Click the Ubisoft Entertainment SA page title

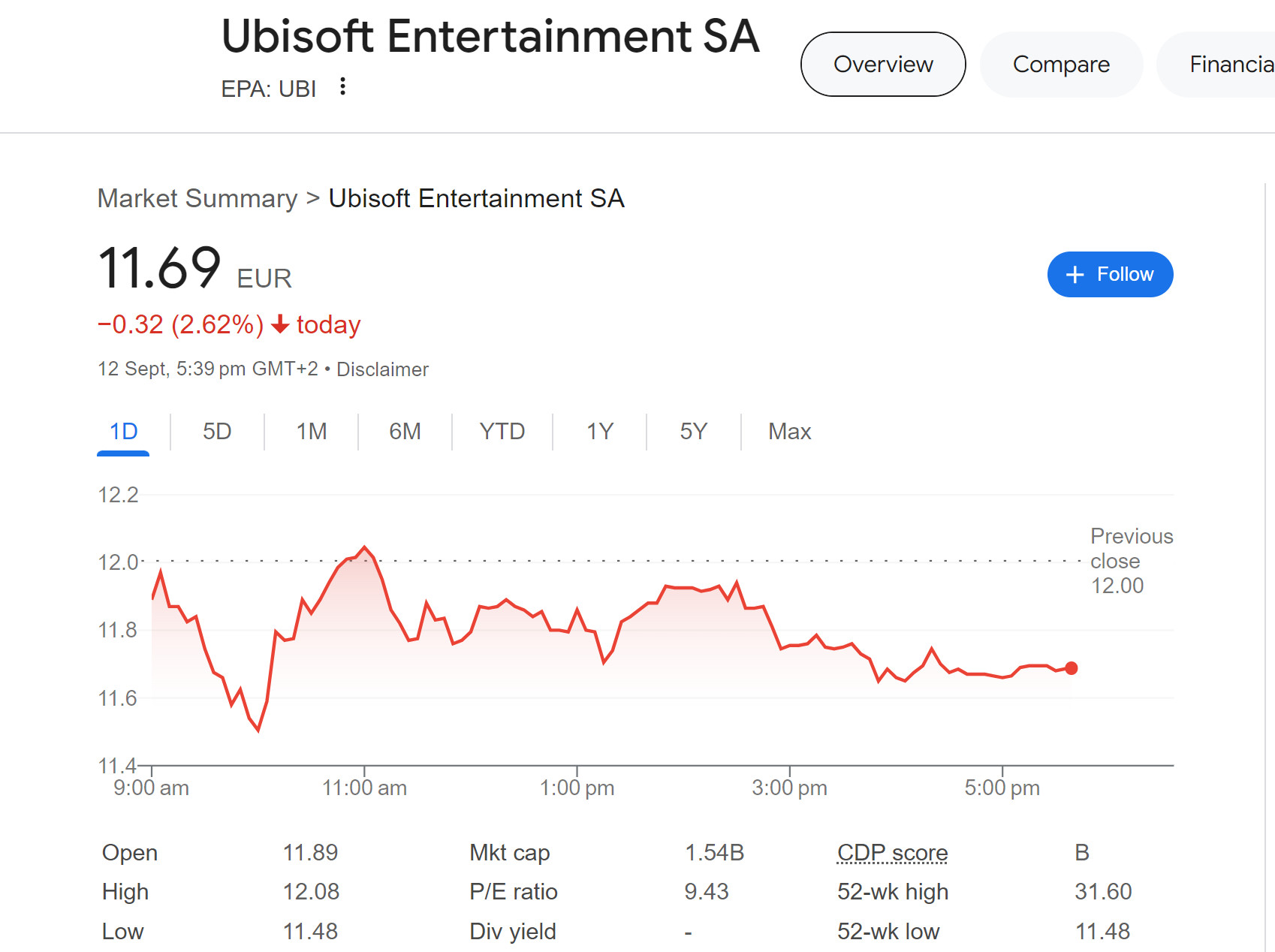490,37
